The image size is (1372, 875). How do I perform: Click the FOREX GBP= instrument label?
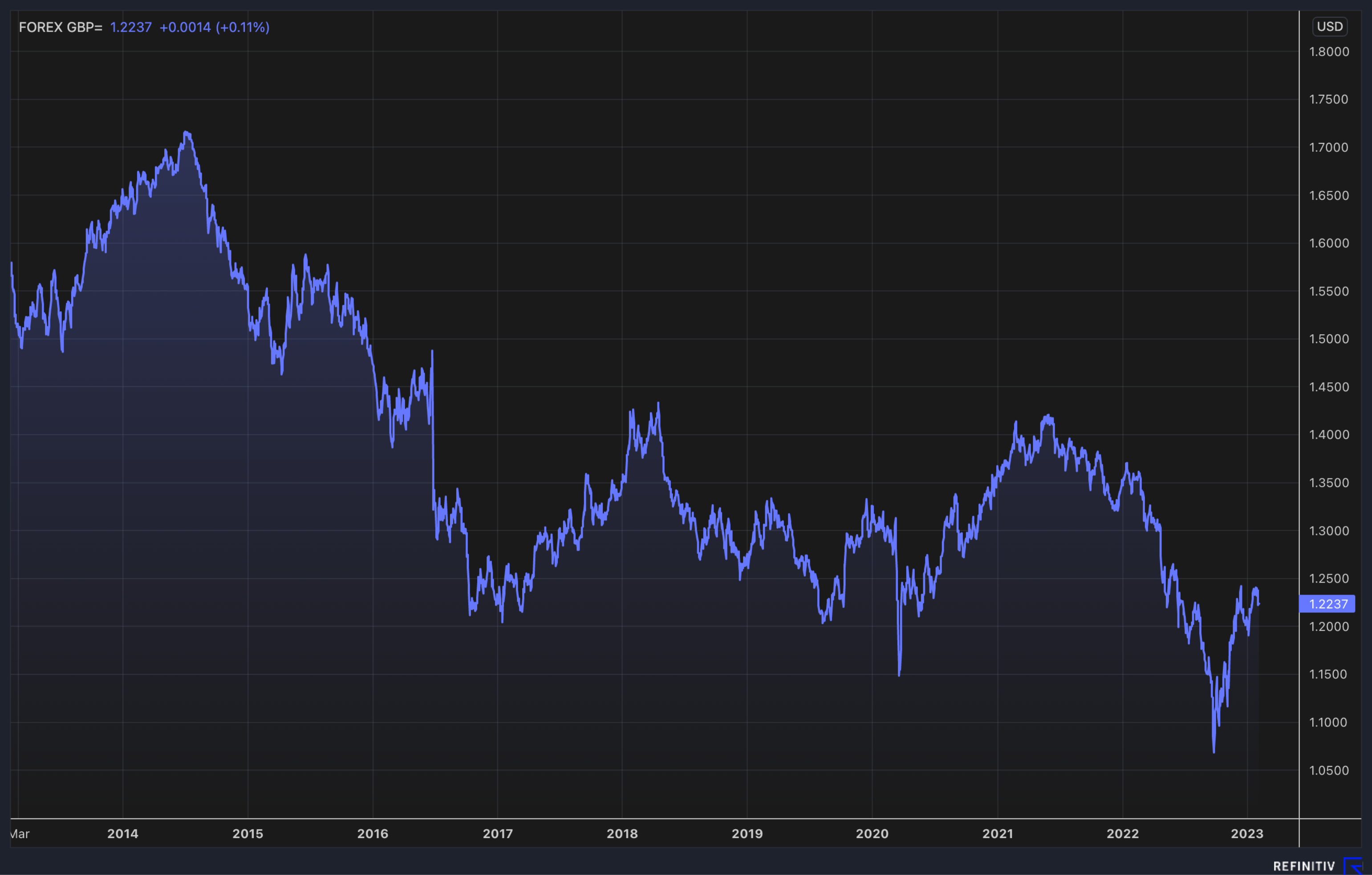pyautogui.click(x=61, y=27)
